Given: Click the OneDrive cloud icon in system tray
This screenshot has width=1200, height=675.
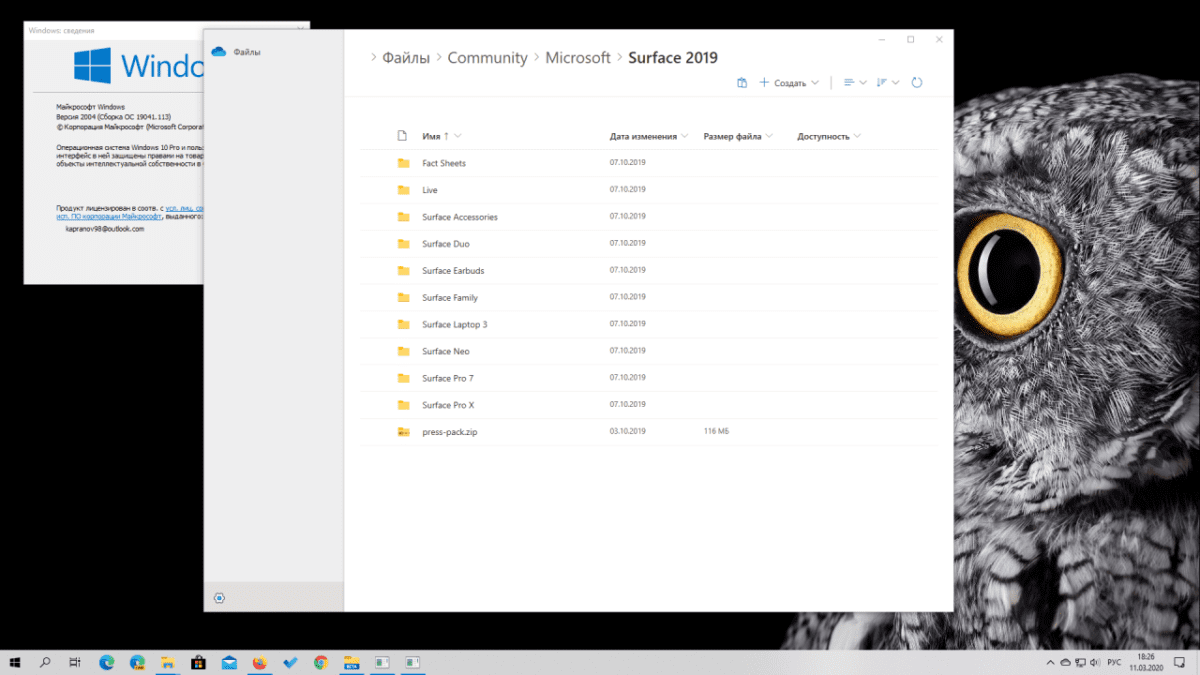Looking at the screenshot, I should (1066, 661).
